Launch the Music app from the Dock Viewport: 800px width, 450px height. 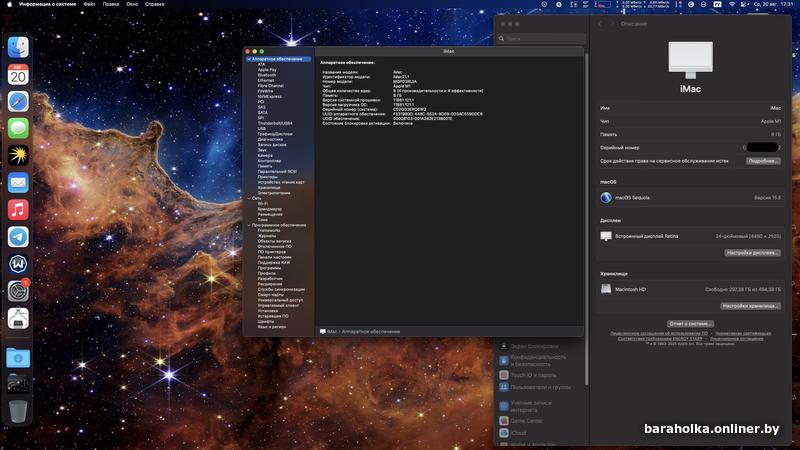pyautogui.click(x=18, y=210)
